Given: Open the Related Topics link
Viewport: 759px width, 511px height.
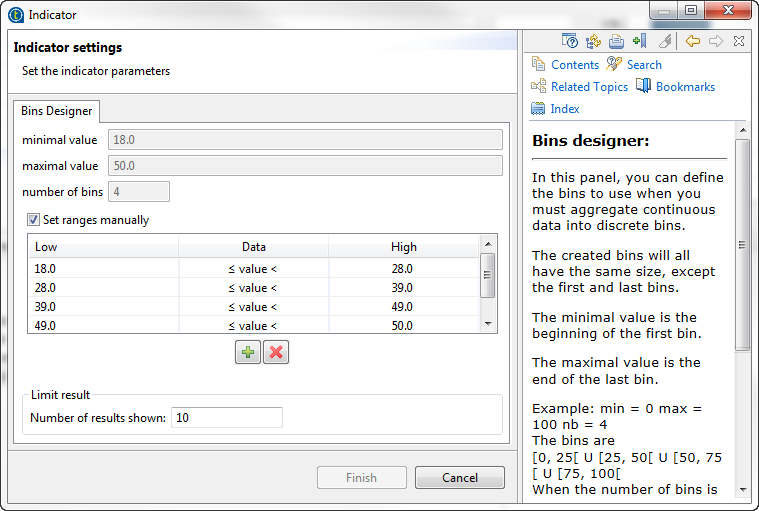Looking at the screenshot, I should [589, 87].
